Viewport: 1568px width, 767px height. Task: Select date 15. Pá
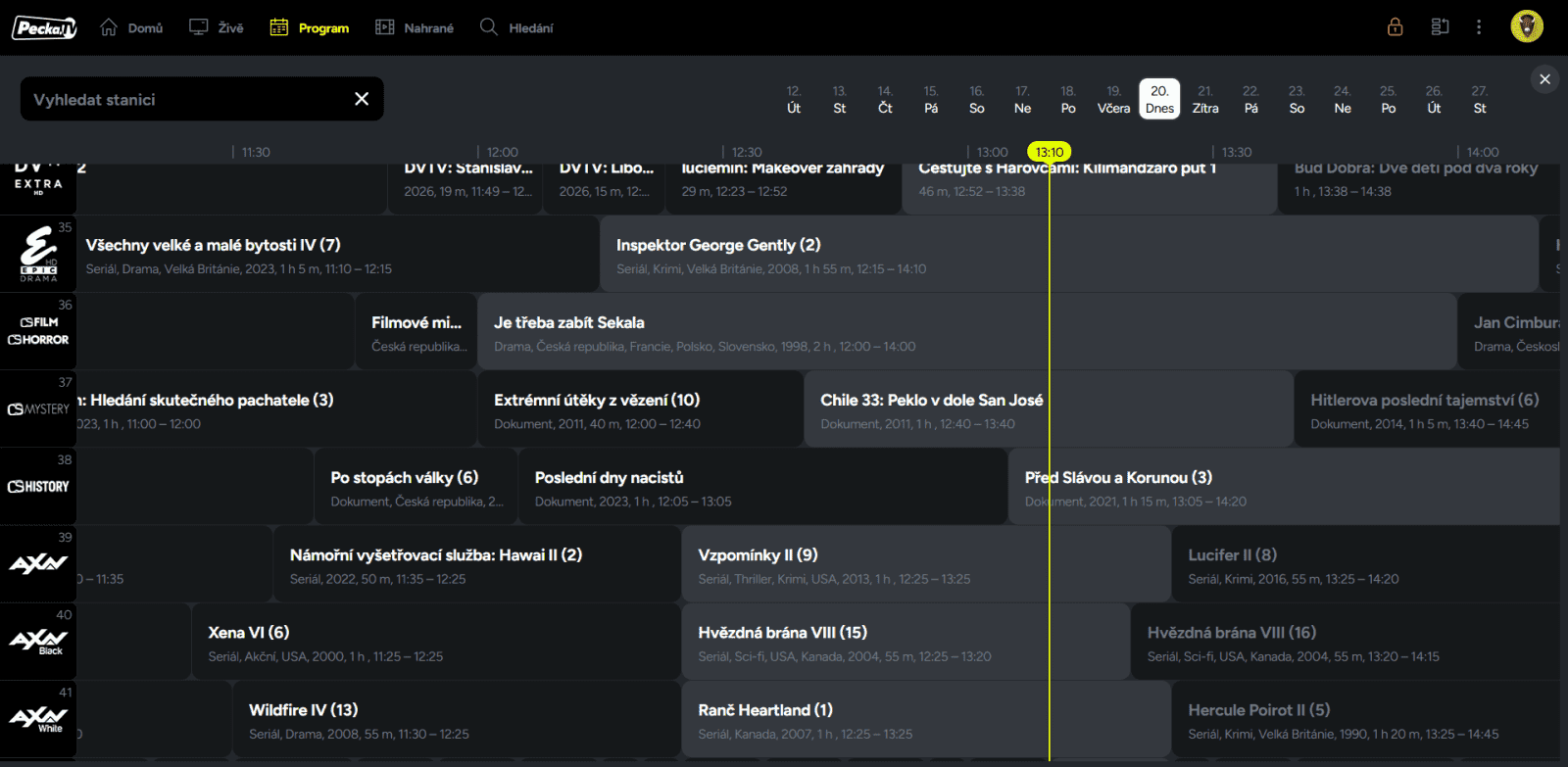931,99
